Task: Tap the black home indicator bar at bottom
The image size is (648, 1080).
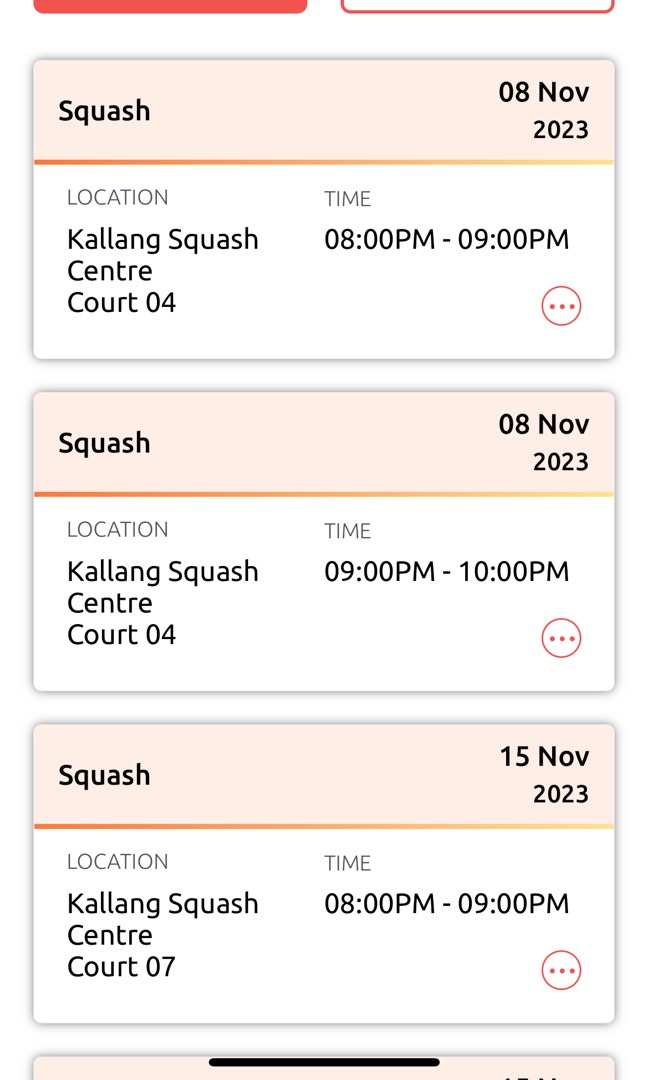Action: 324,1062
